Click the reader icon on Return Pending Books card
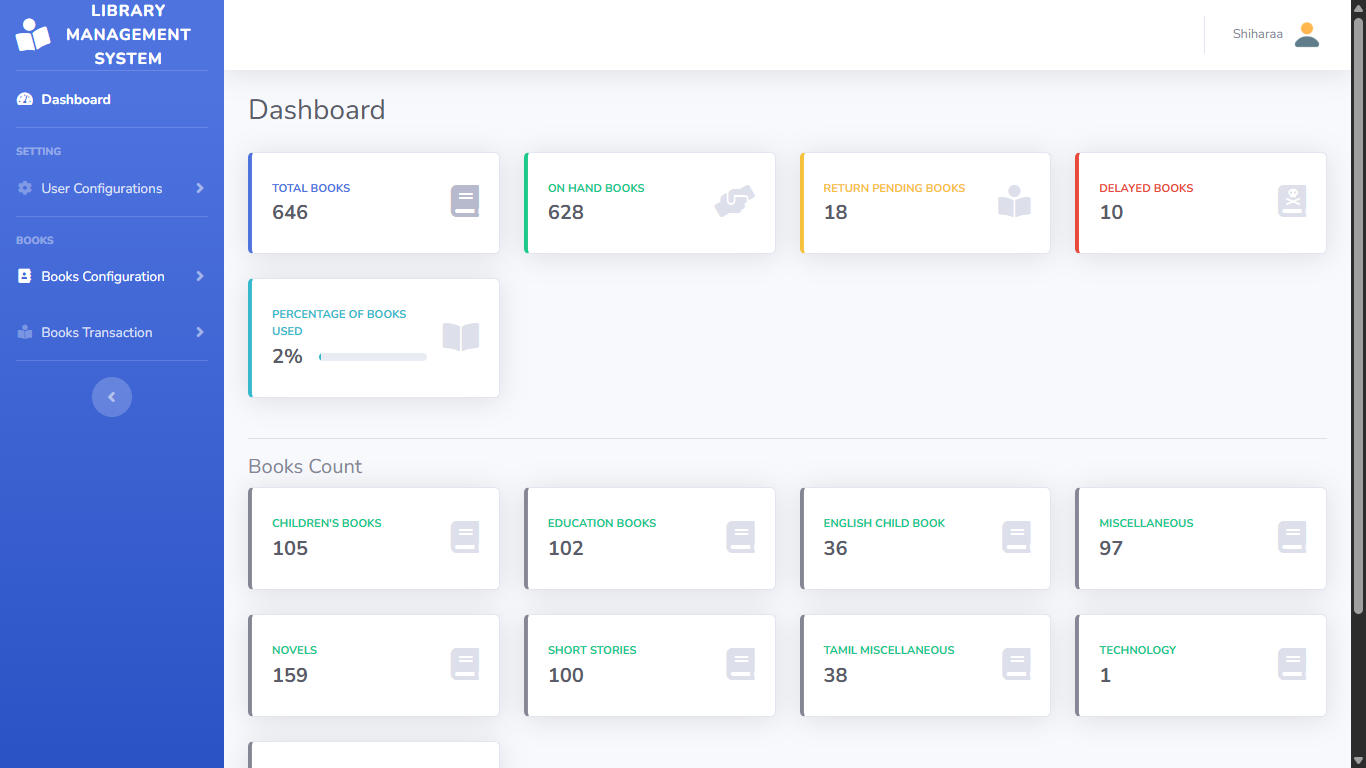The width and height of the screenshot is (1366, 768). 1014,201
